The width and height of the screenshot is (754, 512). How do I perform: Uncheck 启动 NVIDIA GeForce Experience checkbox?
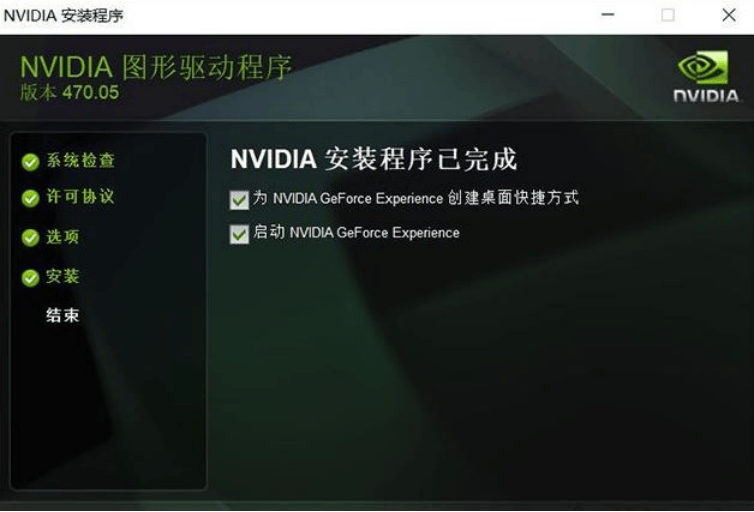coord(239,234)
